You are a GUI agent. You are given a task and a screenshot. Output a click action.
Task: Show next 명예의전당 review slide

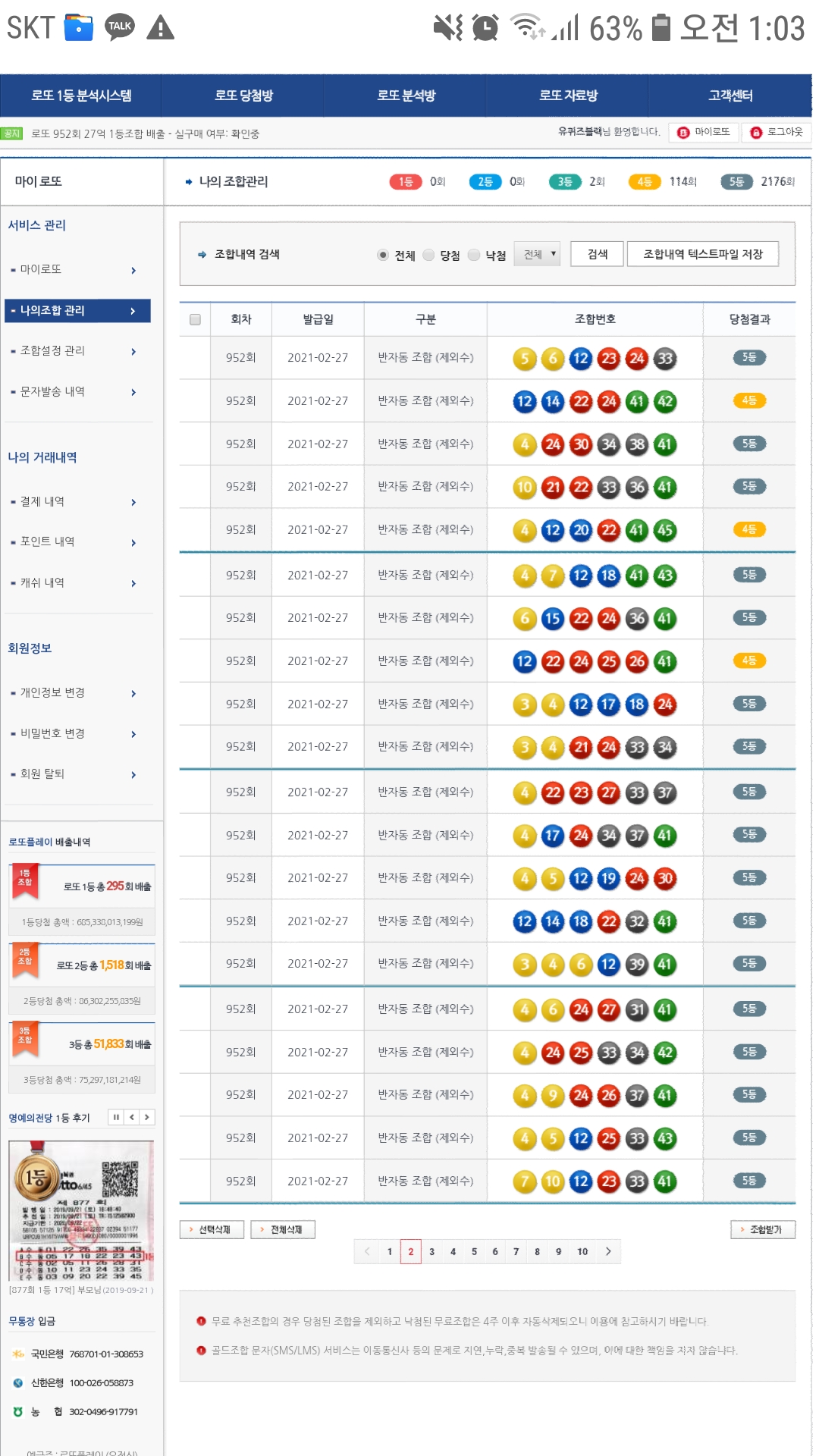click(147, 1117)
